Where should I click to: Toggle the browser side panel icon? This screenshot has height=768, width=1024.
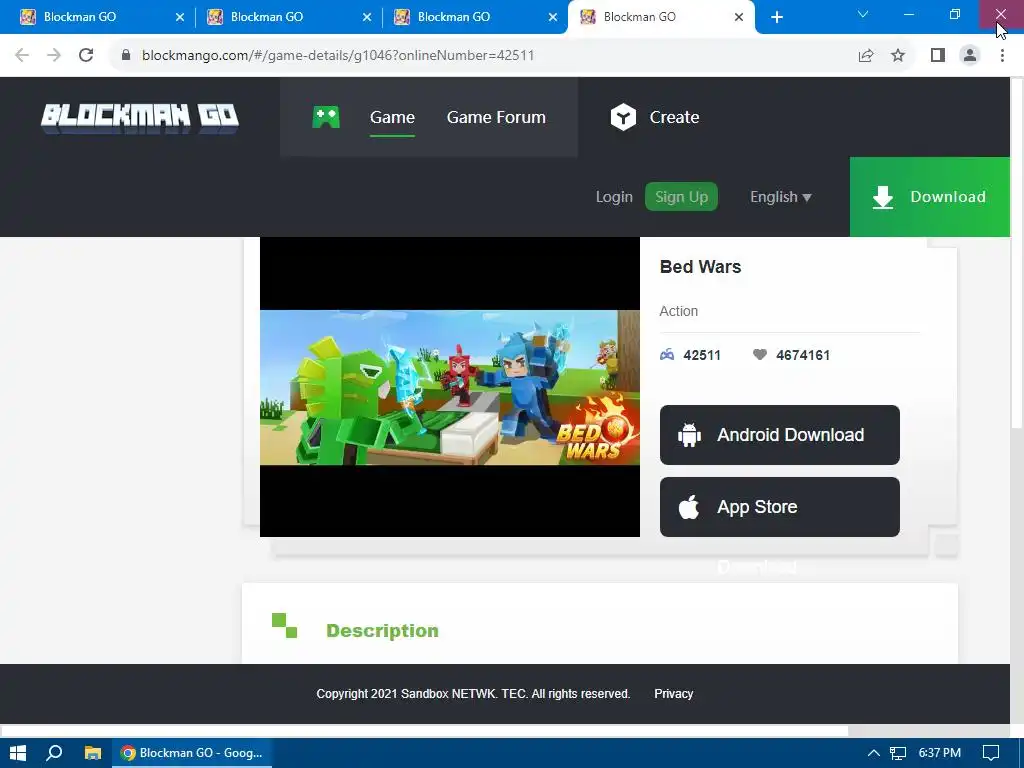click(x=938, y=55)
